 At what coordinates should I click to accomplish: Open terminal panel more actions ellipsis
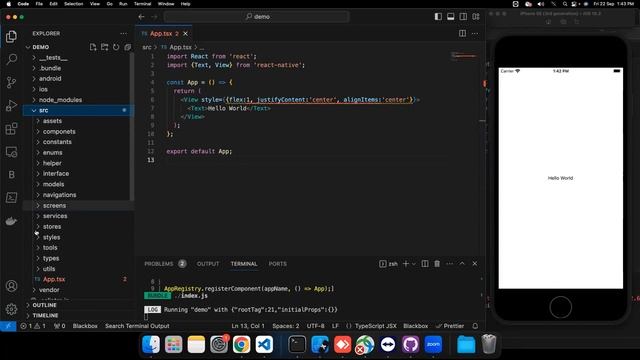tap(449, 264)
